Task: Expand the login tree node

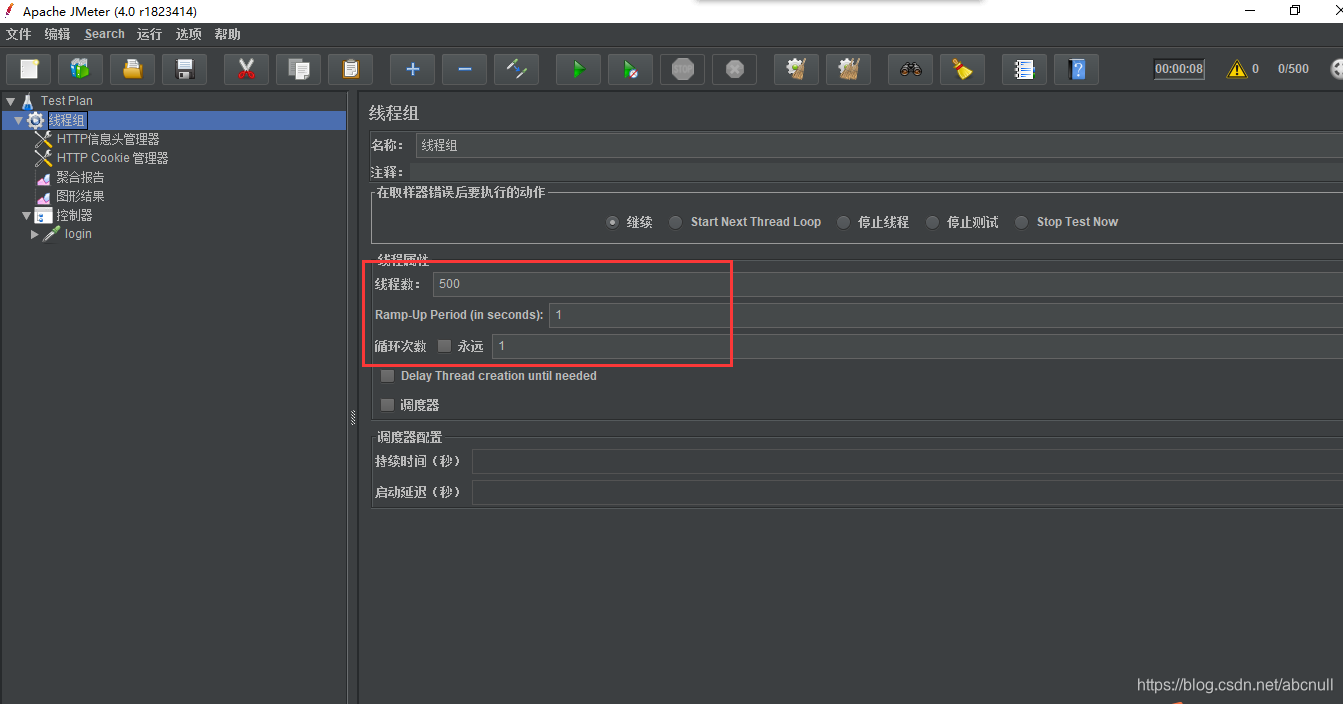Action: coord(35,234)
